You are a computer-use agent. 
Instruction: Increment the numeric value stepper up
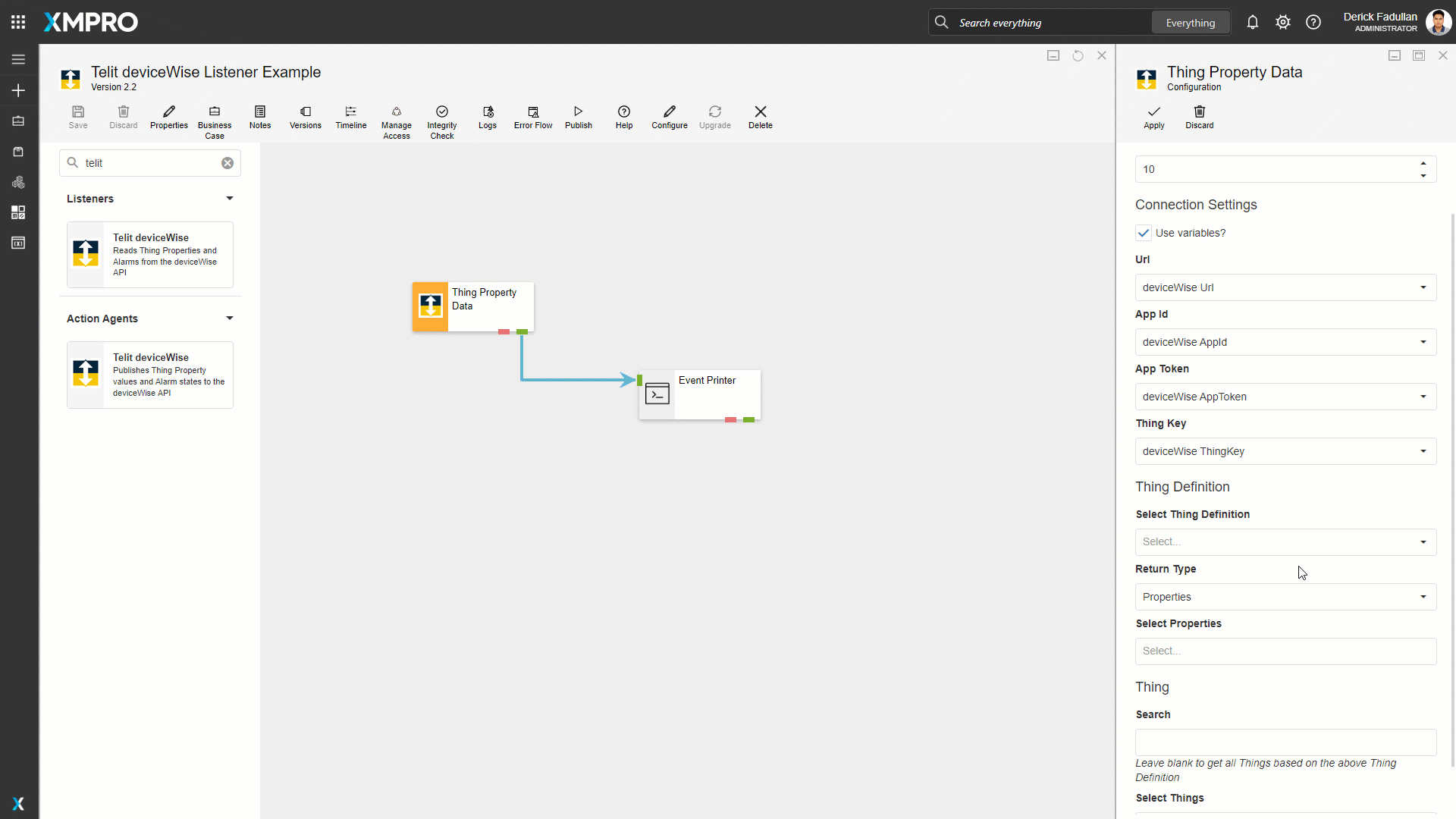[x=1423, y=163]
